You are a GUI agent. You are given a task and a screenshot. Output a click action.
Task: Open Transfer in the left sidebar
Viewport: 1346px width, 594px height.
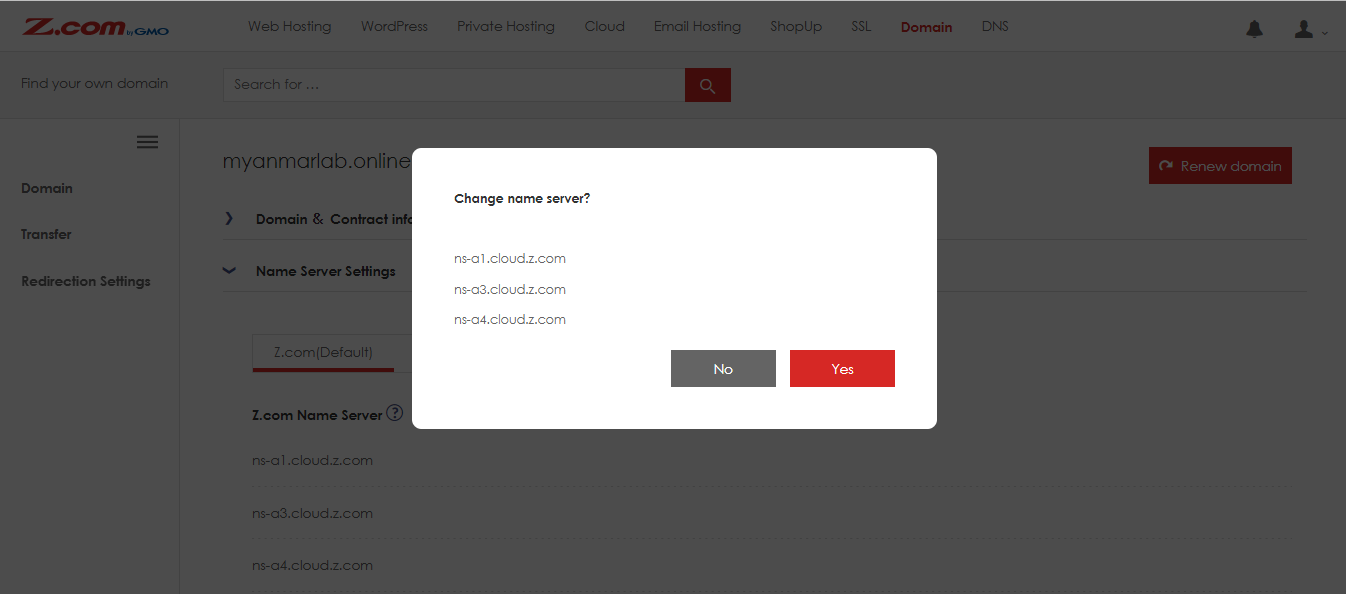pyautogui.click(x=46, y=234)
